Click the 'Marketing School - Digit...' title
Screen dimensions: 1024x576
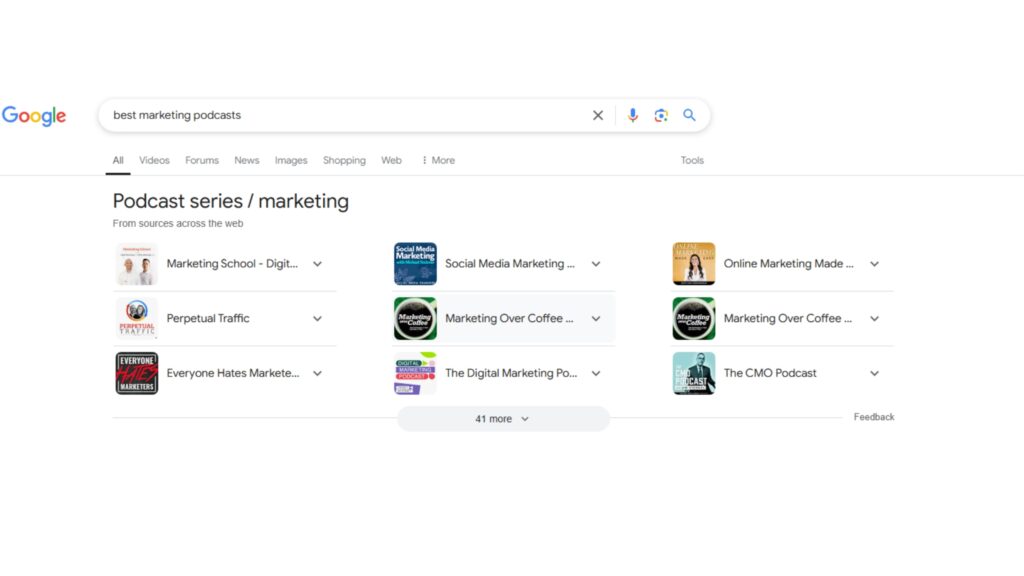232,264
